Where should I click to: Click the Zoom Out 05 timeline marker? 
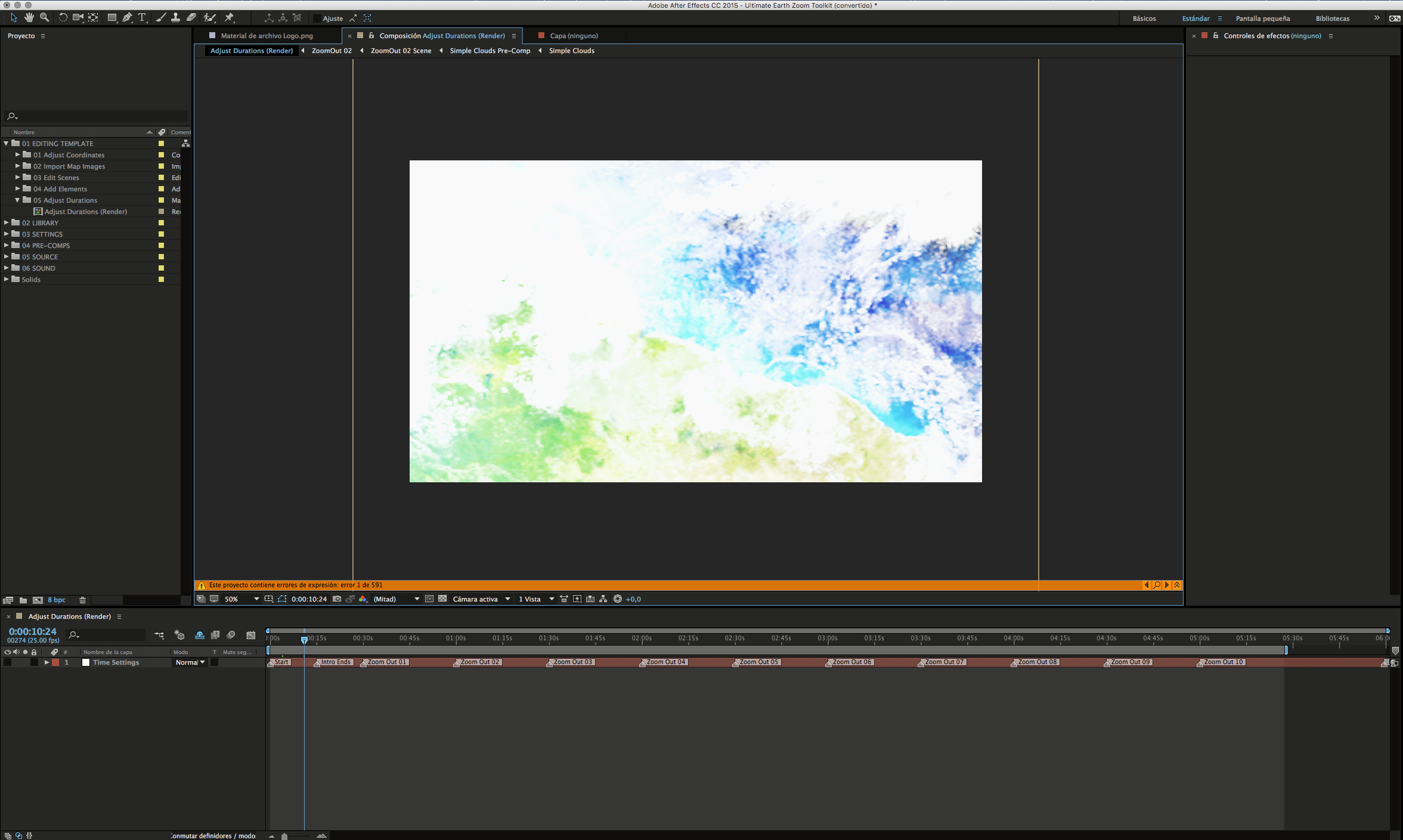point(758,662)
